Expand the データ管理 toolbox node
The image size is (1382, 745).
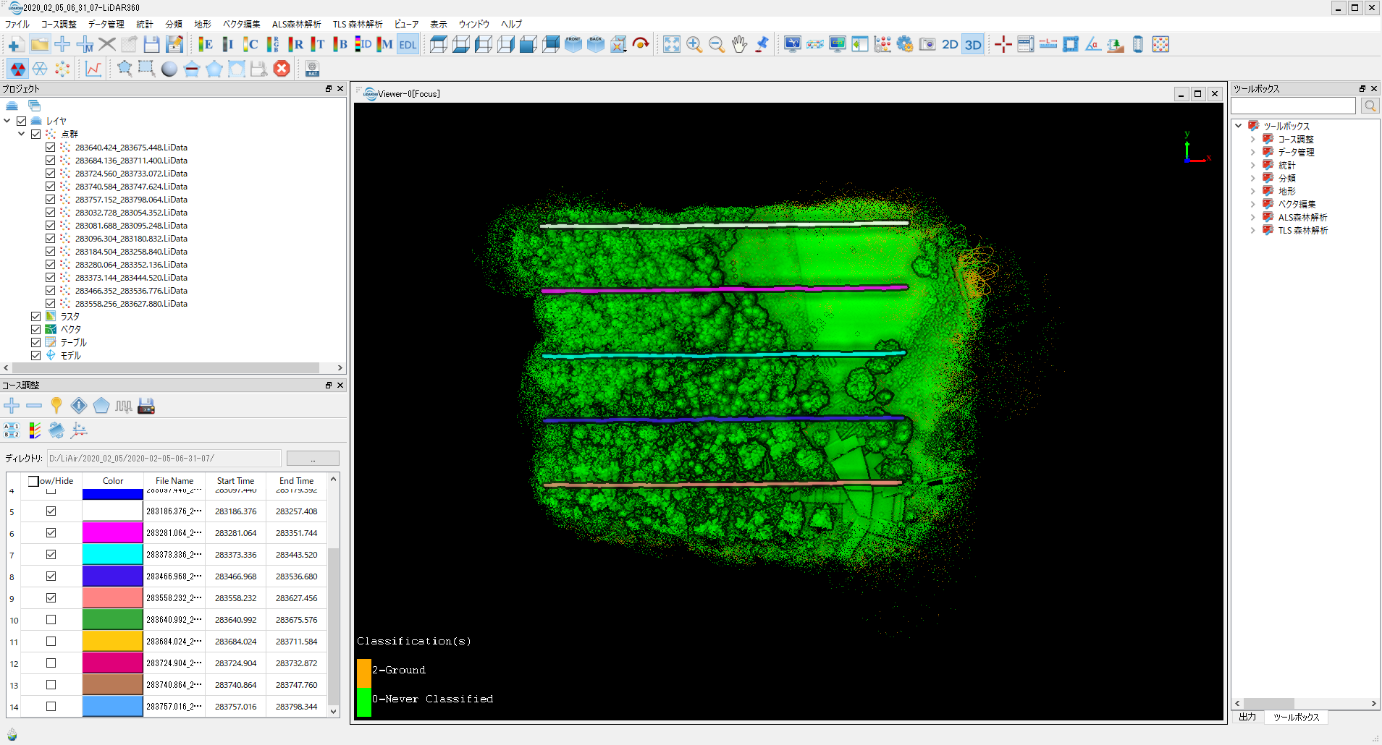tap(1253, 152)
